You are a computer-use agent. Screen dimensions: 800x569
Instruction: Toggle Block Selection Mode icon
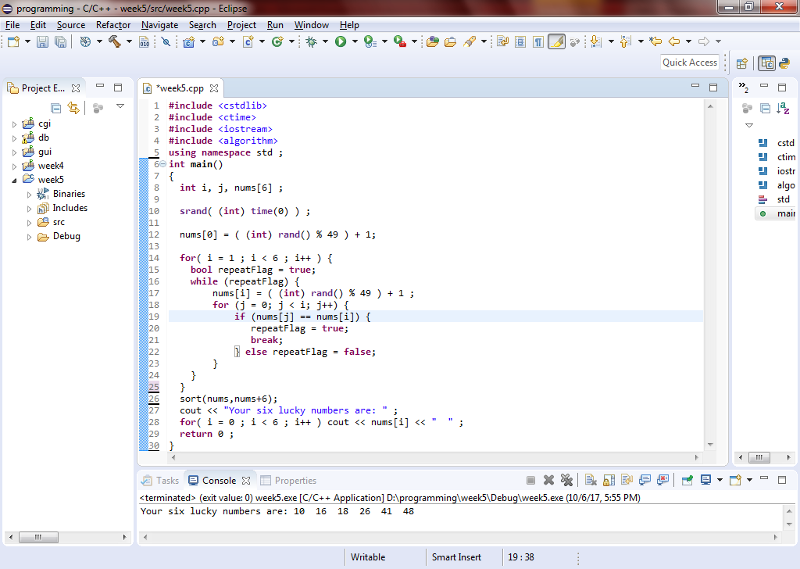pos(520,42)
